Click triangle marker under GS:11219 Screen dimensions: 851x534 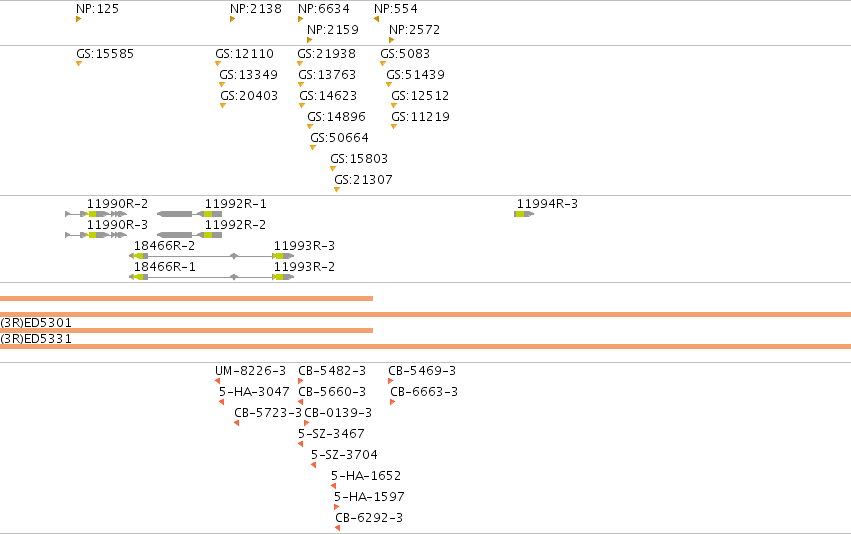[394, 127]
